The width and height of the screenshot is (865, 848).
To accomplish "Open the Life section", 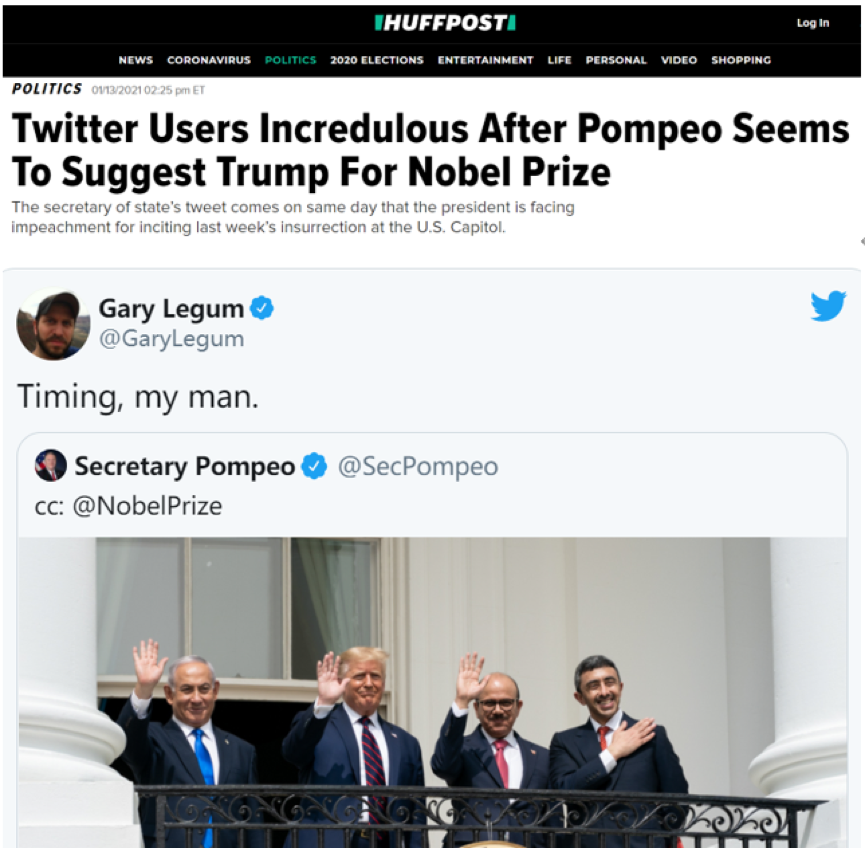I will pyautogui.click(x=559, y=60).
